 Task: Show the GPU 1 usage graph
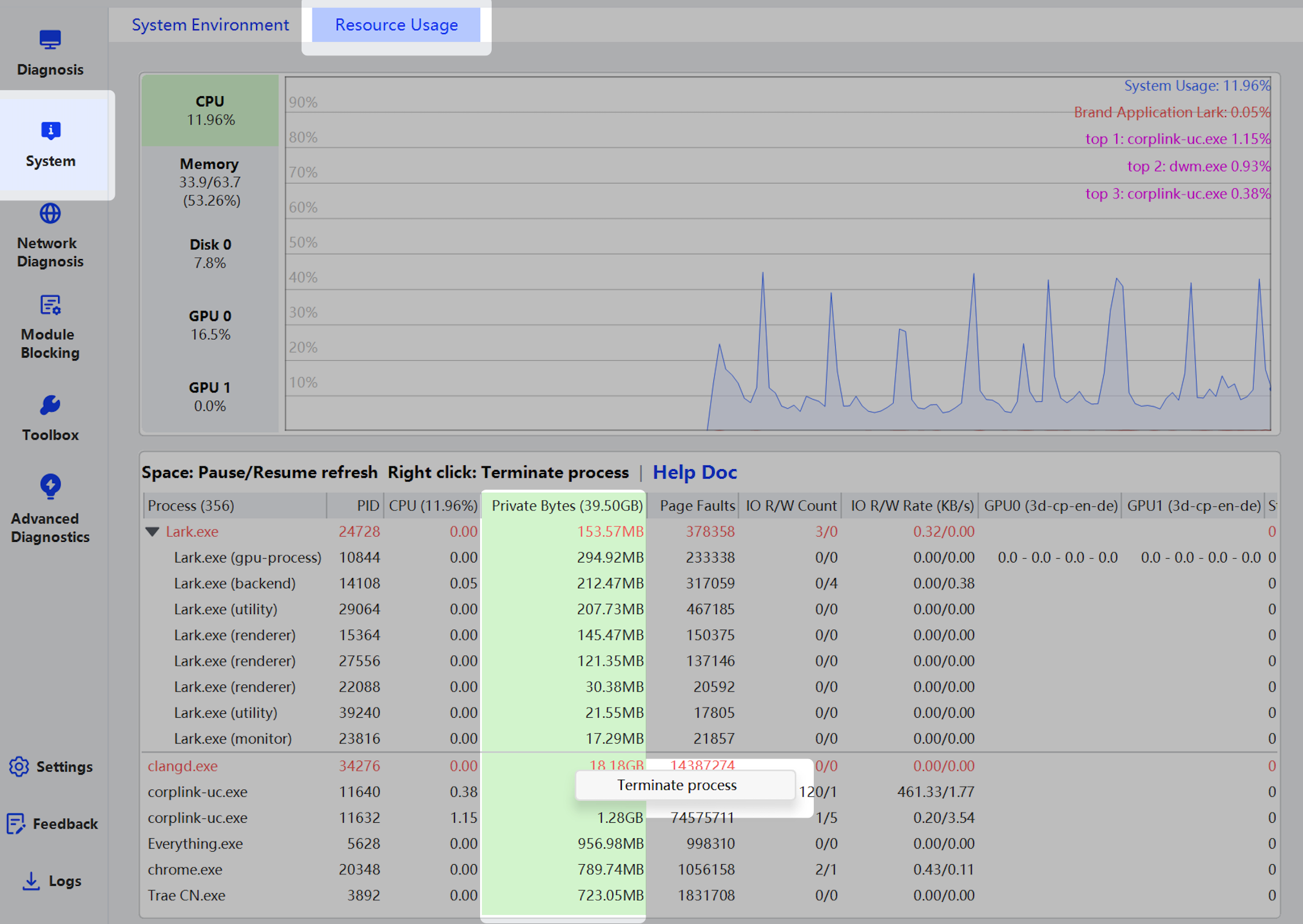point(210,396)
